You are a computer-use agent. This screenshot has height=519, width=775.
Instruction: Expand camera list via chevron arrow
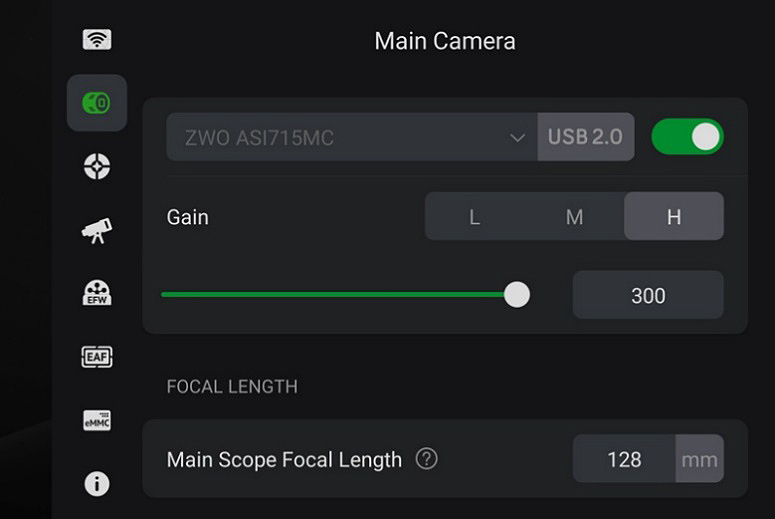(517, 137)
